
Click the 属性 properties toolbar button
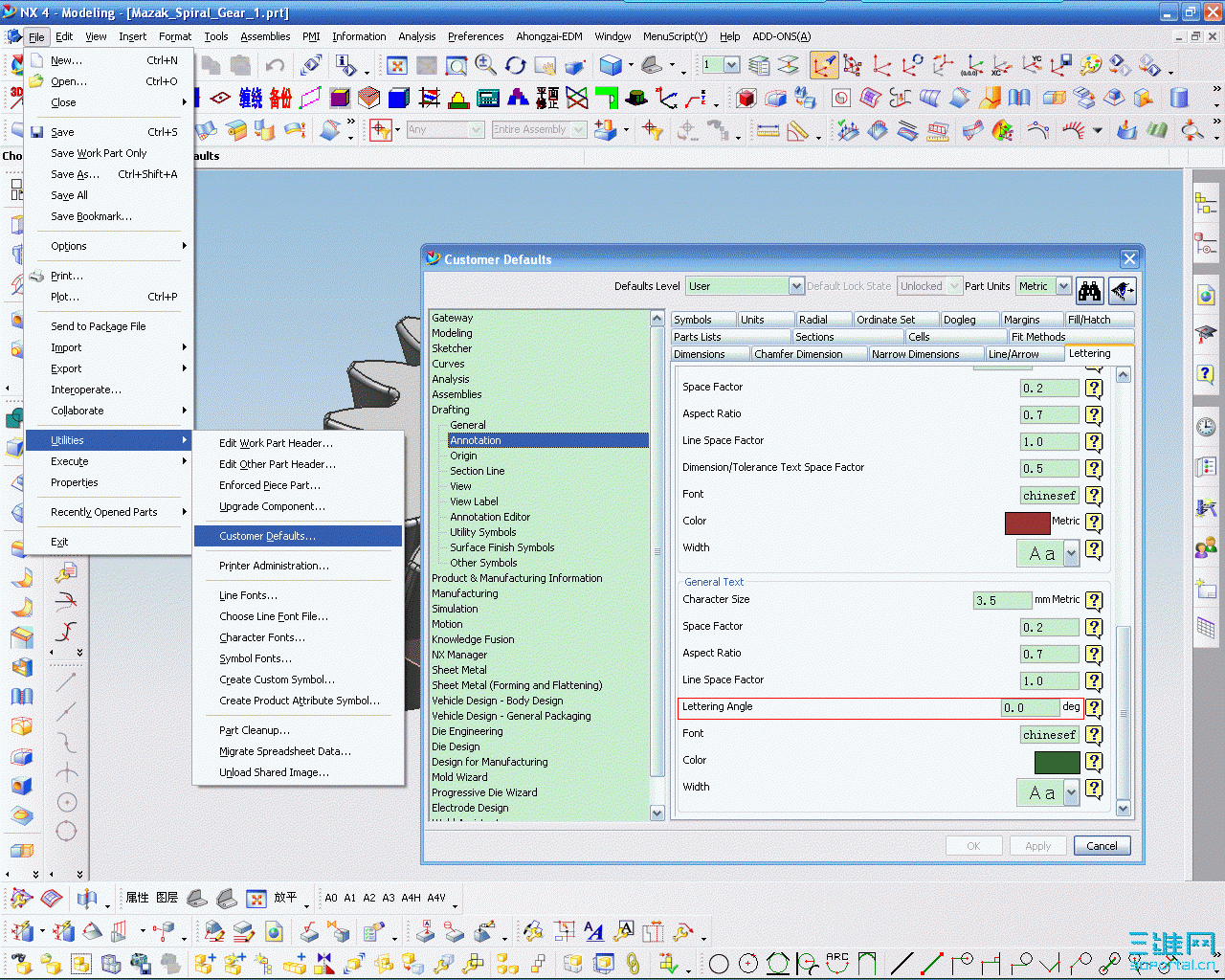138,898
